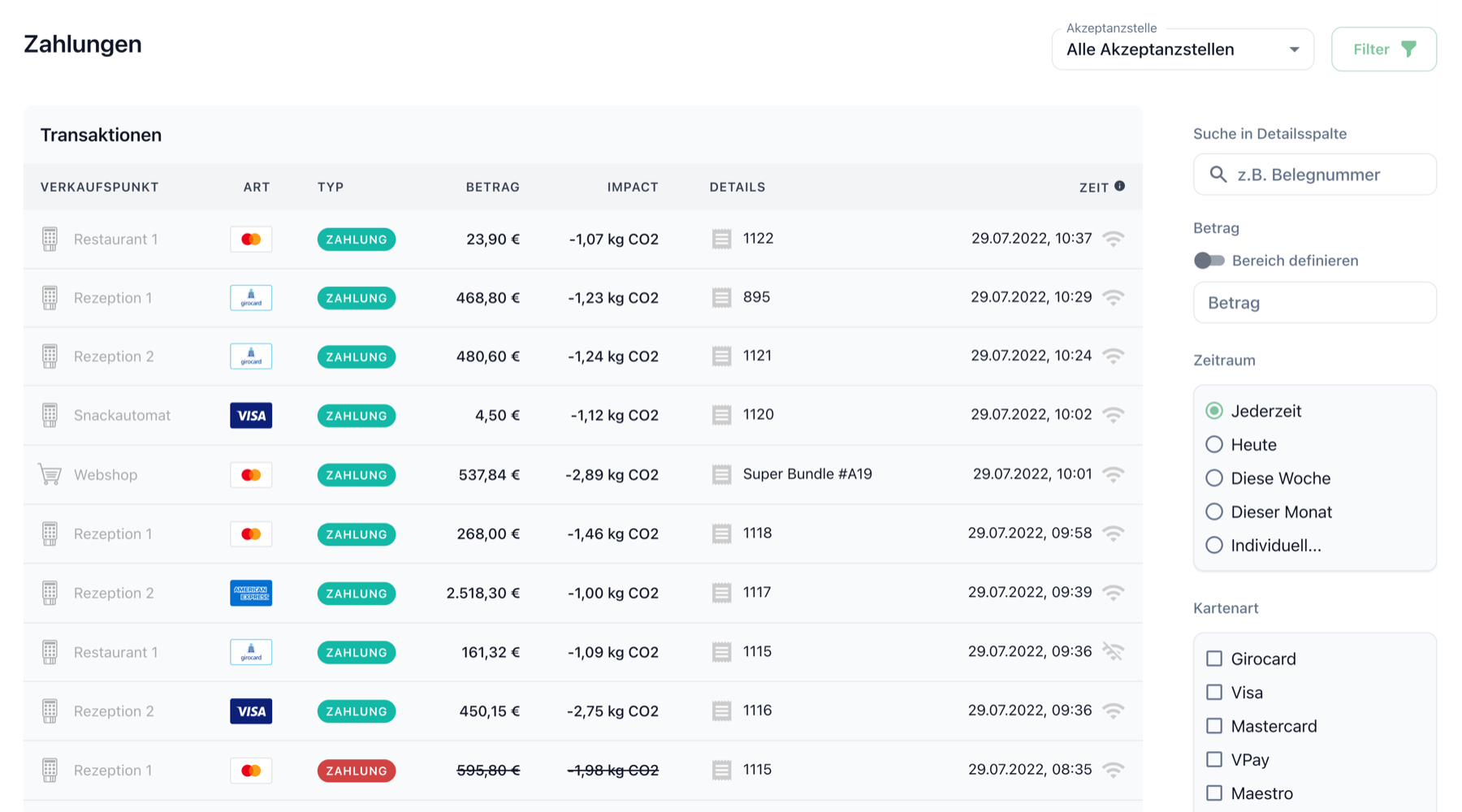Click the Betrag input field
Screen dimensions: 1462x812
coord(1315,303)
